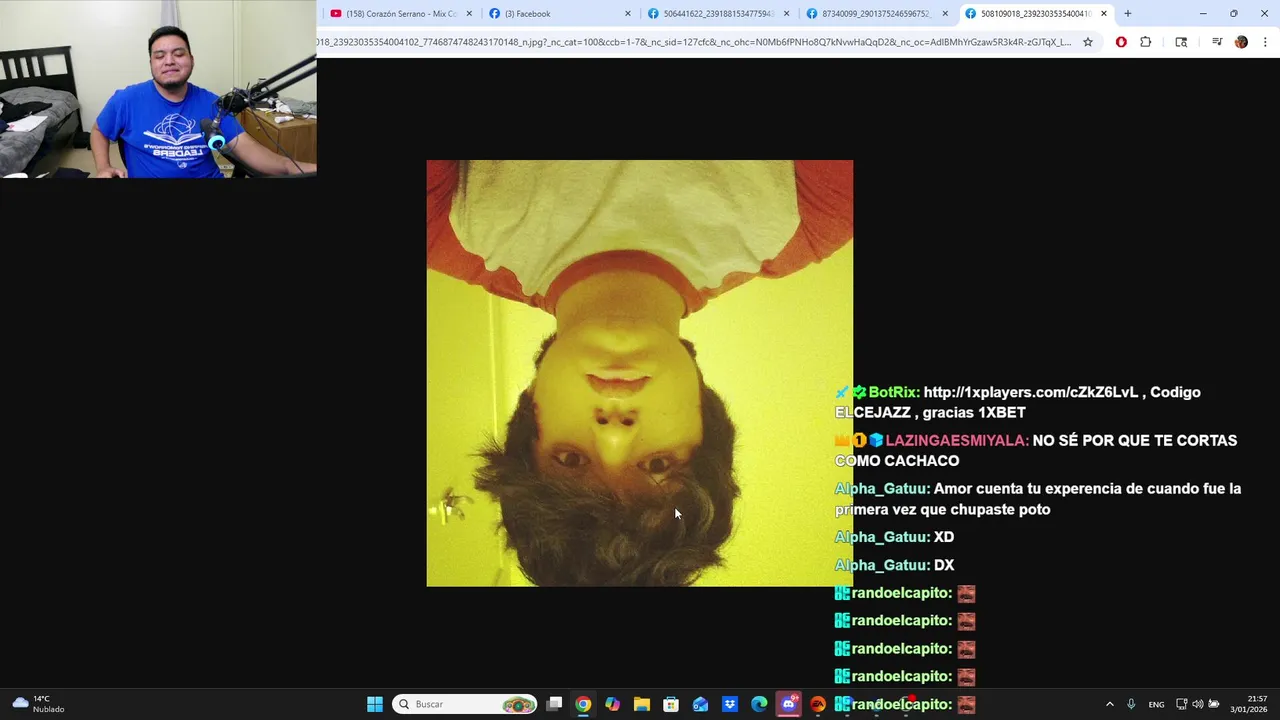Click Alpha_Gatuu's XD message
This screenshot has height=720, width=1280.
pyautogui.click(x=944, y=537)
